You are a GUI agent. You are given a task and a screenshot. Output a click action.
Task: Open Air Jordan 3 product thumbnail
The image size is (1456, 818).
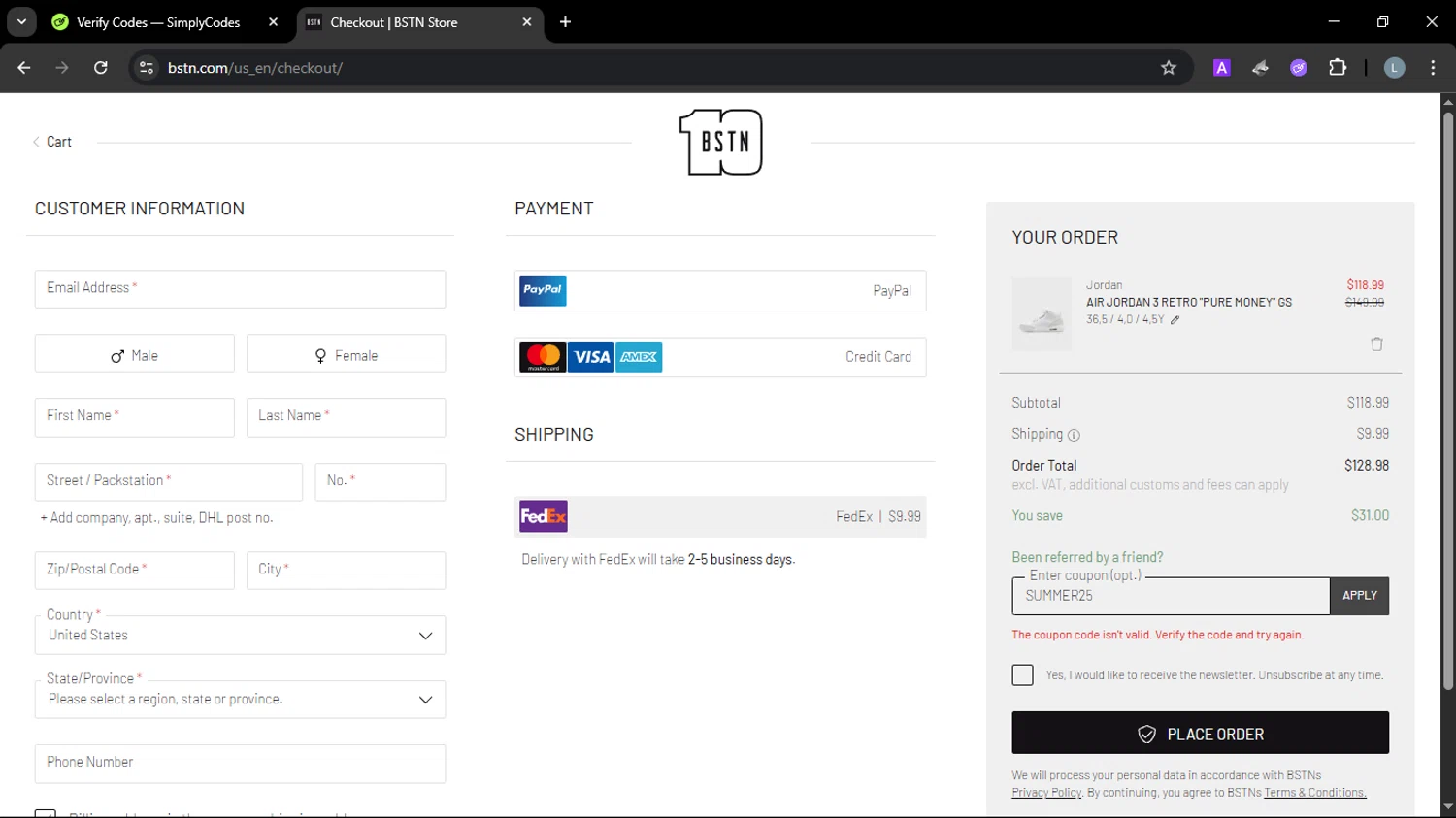click(x=1042, y=314)
